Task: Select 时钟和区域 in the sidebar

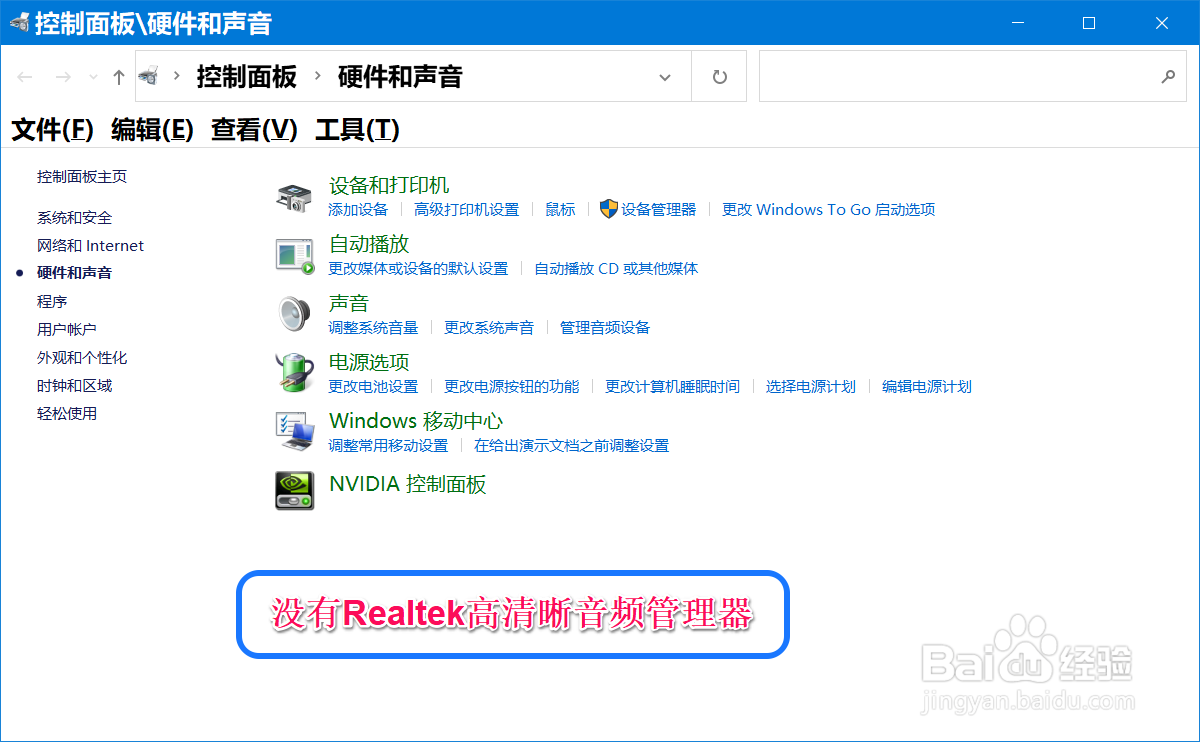Action: [x=74, y=386]
